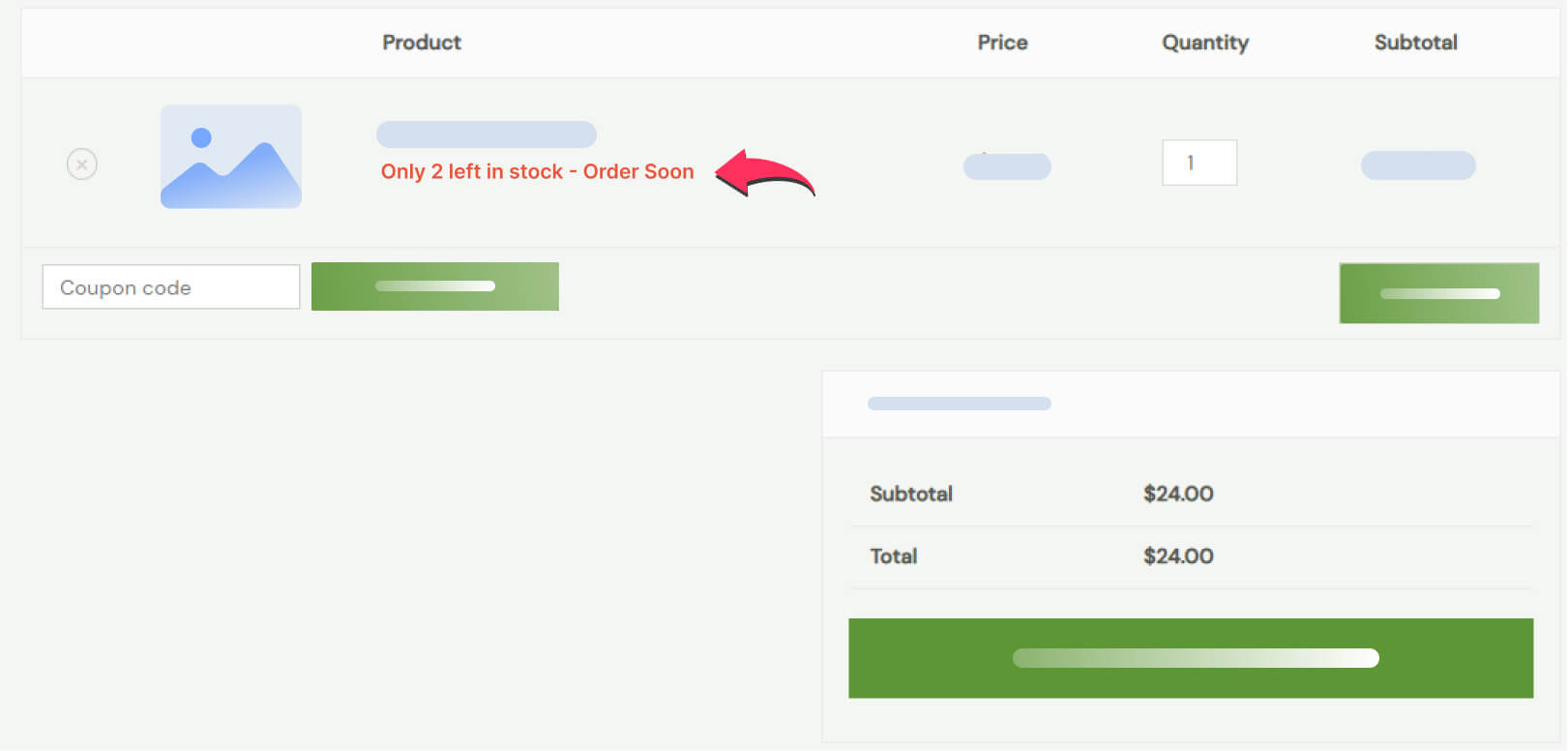1568x751 pixels.
Task: Click the product price placeholder in Price column
Action: pos(1007,166)
